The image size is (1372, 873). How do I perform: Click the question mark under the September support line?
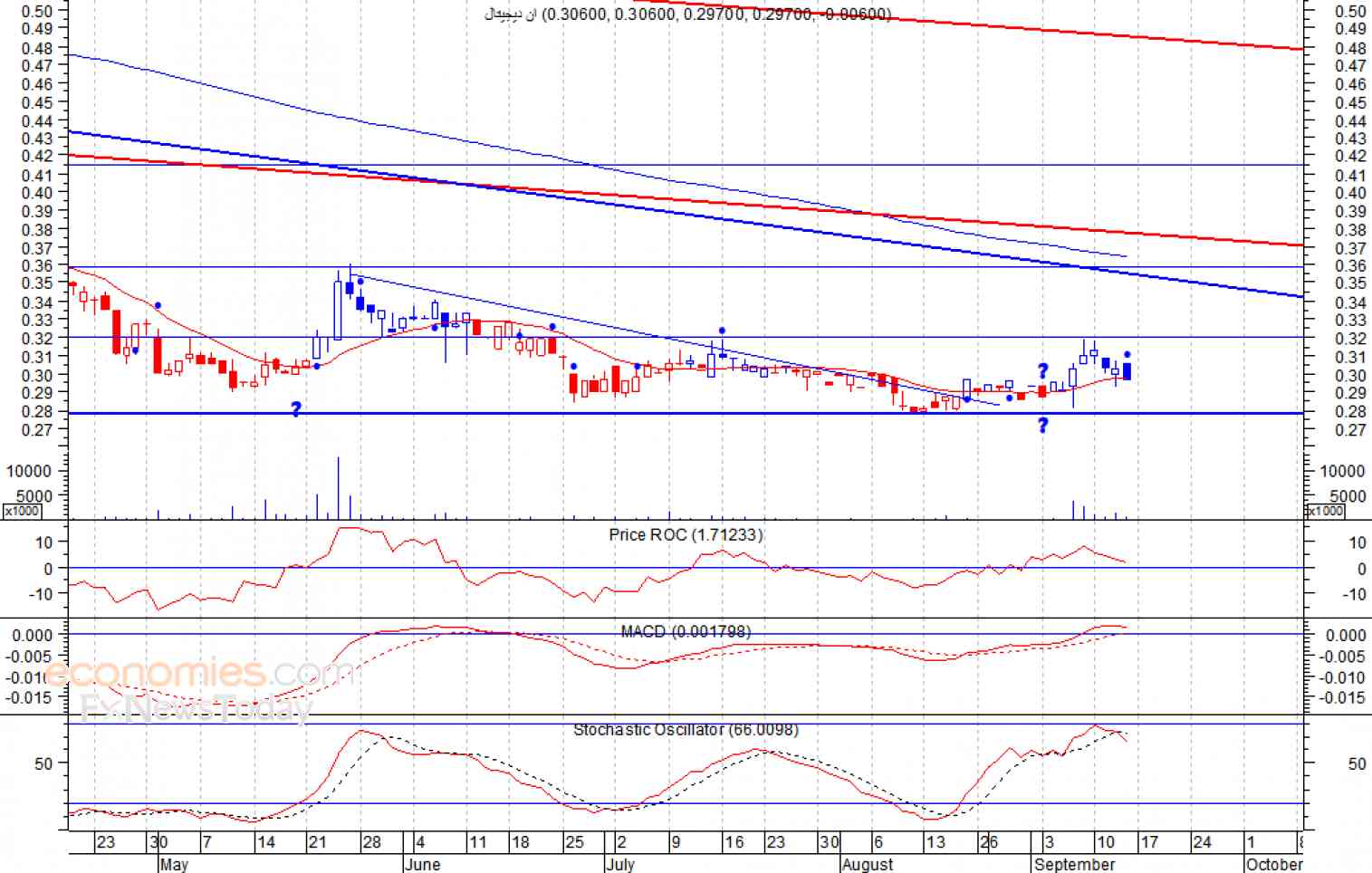(x=1042, y=426)
